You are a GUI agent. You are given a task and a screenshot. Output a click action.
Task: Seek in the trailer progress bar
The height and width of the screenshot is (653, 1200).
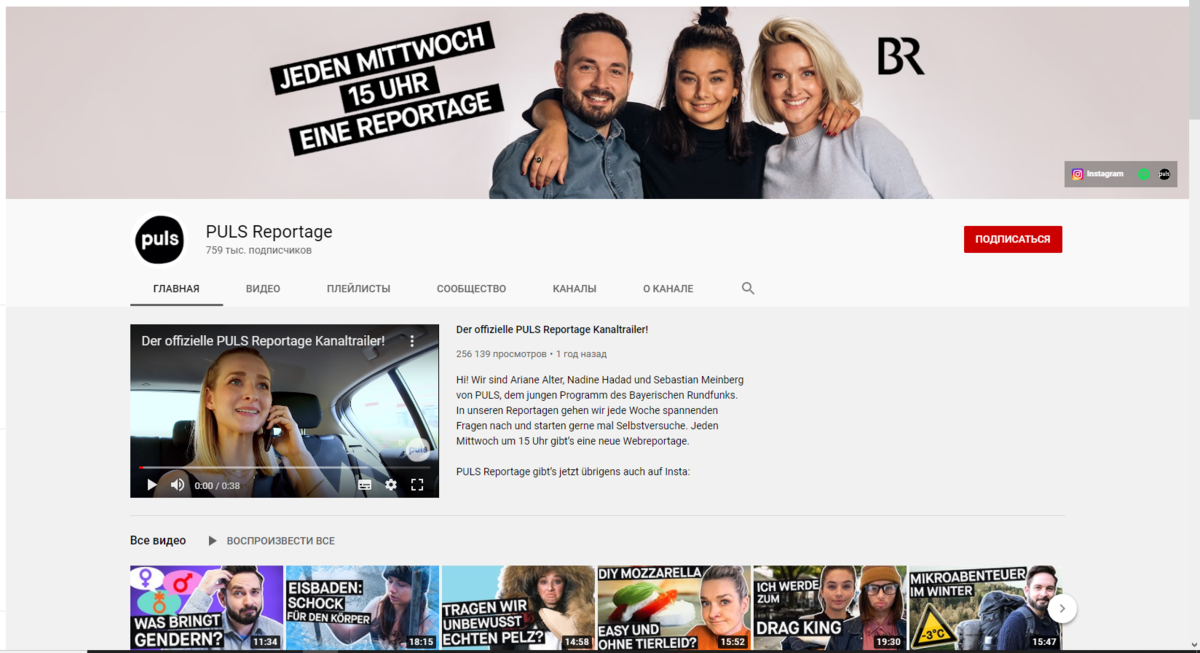[x=285, y=468]
